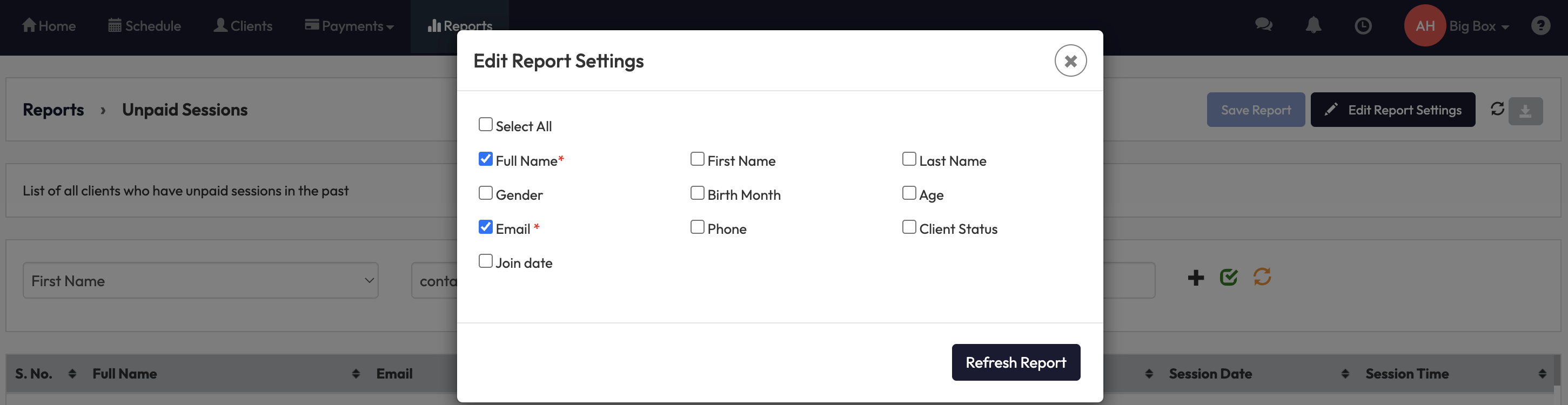The image size is (1568, 405).
Task: Click the refresh icon beside Edit Report Settings
Action: pos(1497,109)
